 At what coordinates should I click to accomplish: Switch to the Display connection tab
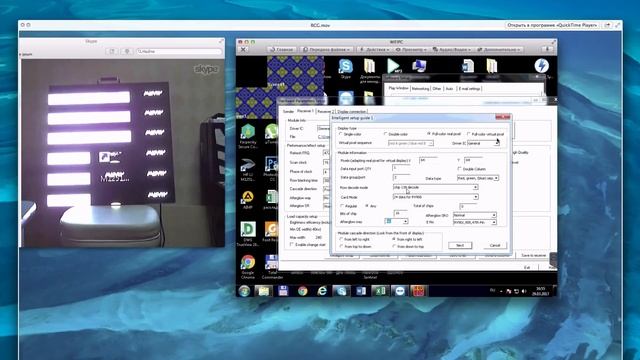tap(351, 111)
